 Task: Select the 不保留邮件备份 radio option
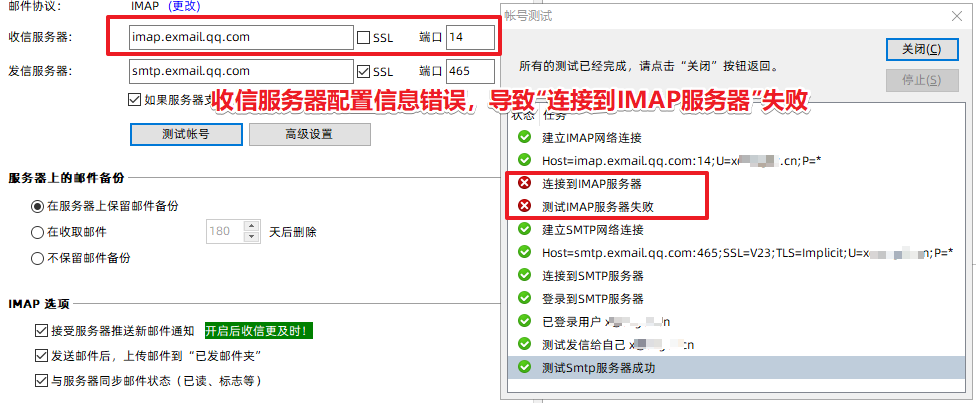tap(37, 258)
